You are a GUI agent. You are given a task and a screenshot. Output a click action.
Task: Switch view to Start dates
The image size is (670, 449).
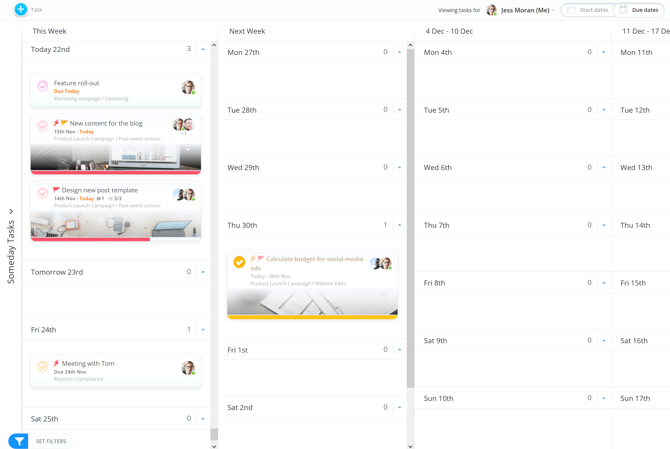click(587, 10)
